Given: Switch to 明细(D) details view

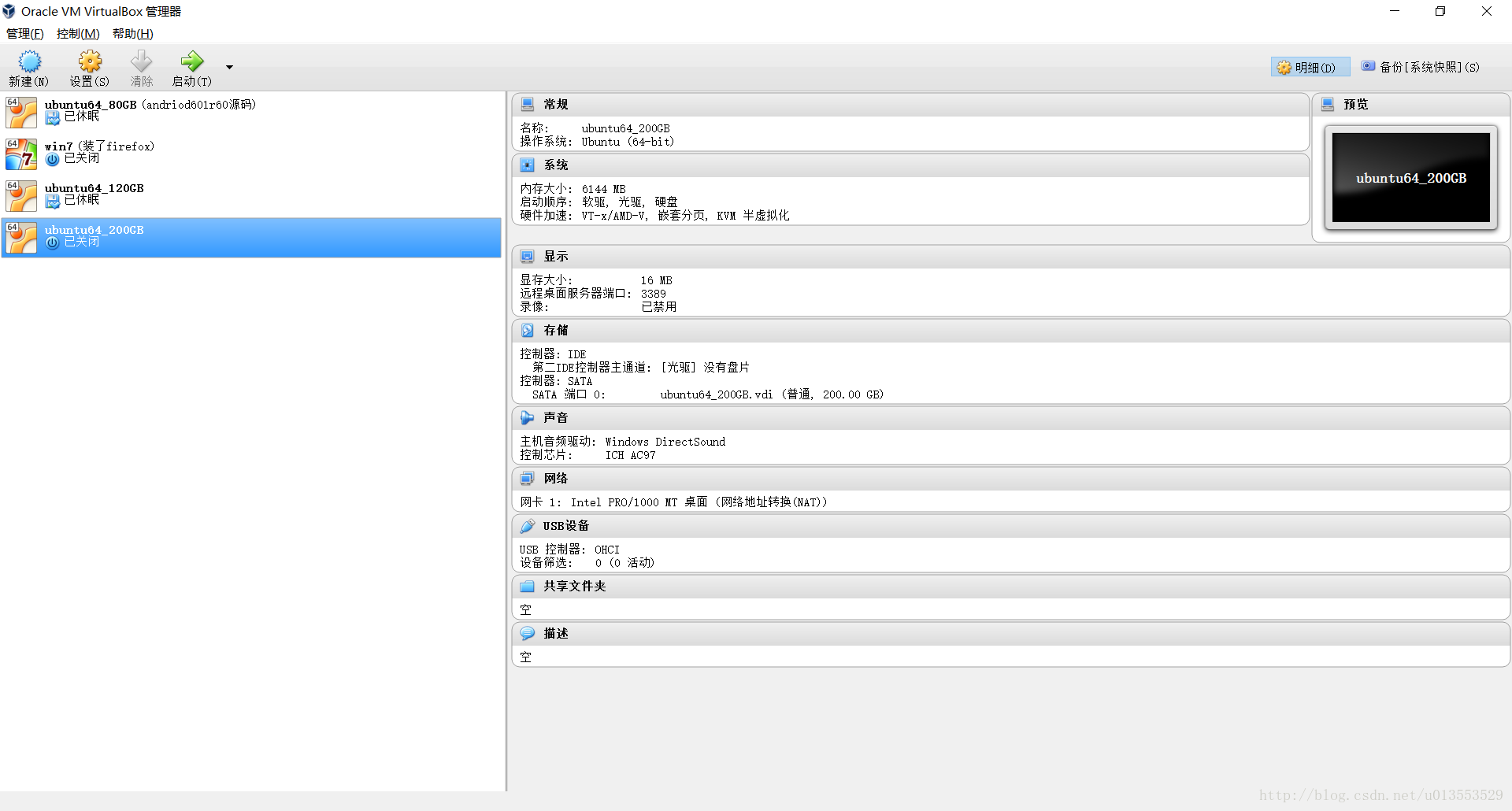Looking at the screenshot, I should (x=1310, y=68).
